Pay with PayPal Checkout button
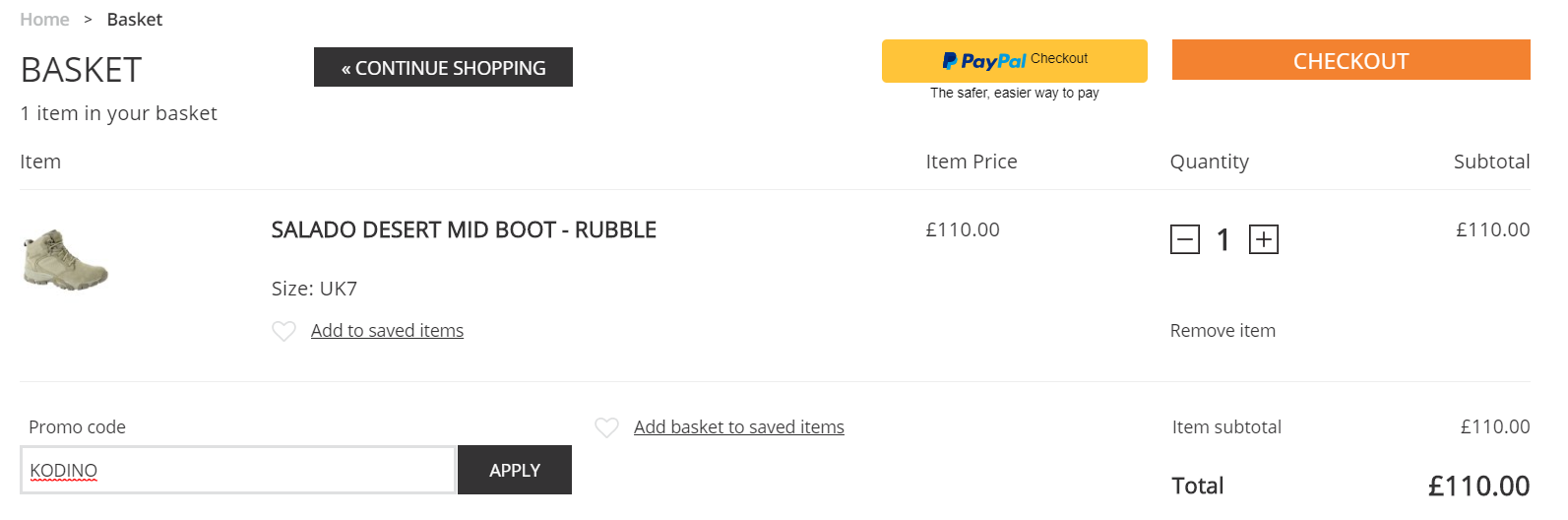Viewport: 1568px width, 520px height. [1015, 61]
